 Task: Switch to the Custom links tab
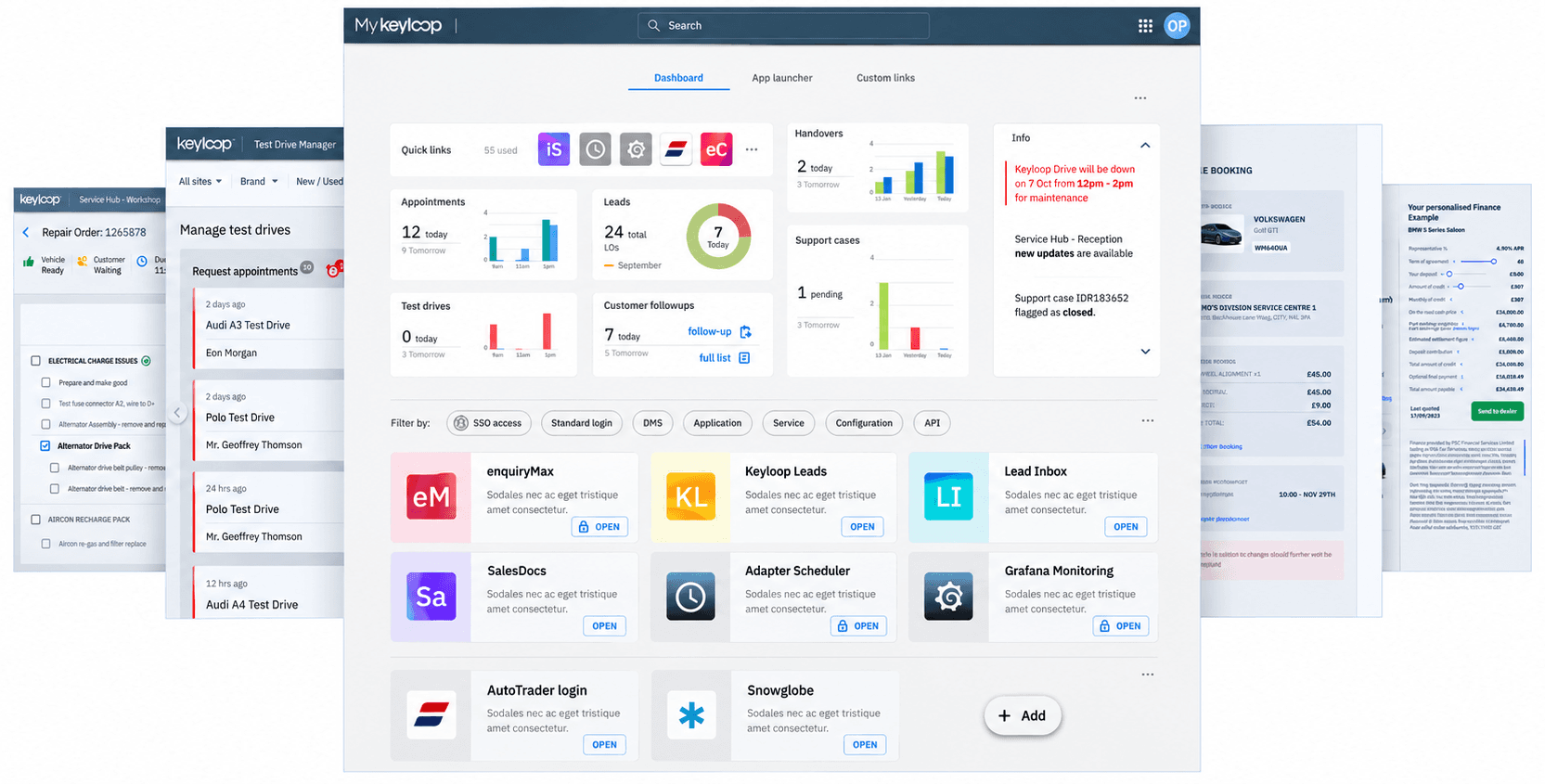click(885, 78)
